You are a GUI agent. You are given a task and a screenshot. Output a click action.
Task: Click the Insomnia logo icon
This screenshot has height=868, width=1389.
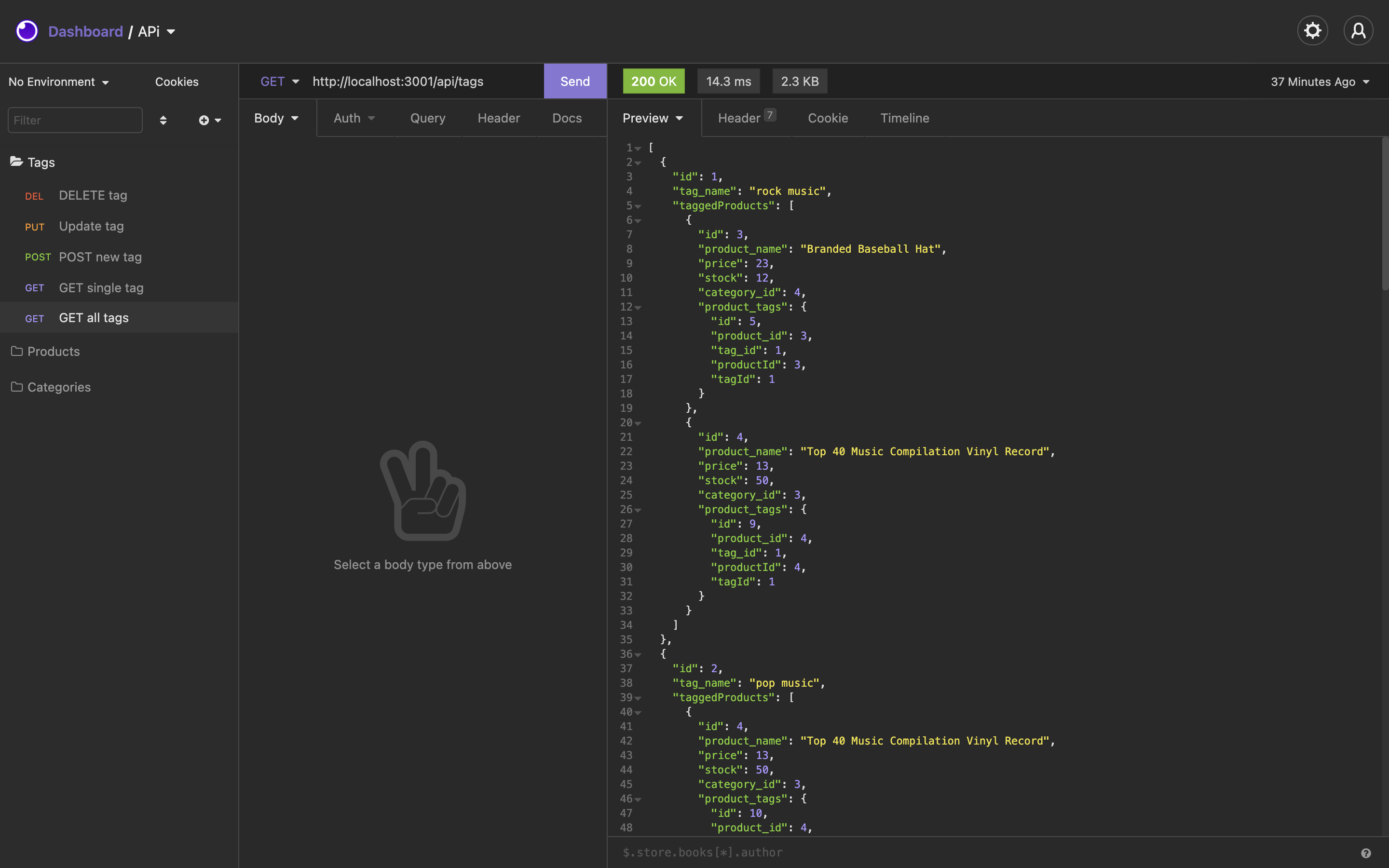coord(27,31)
